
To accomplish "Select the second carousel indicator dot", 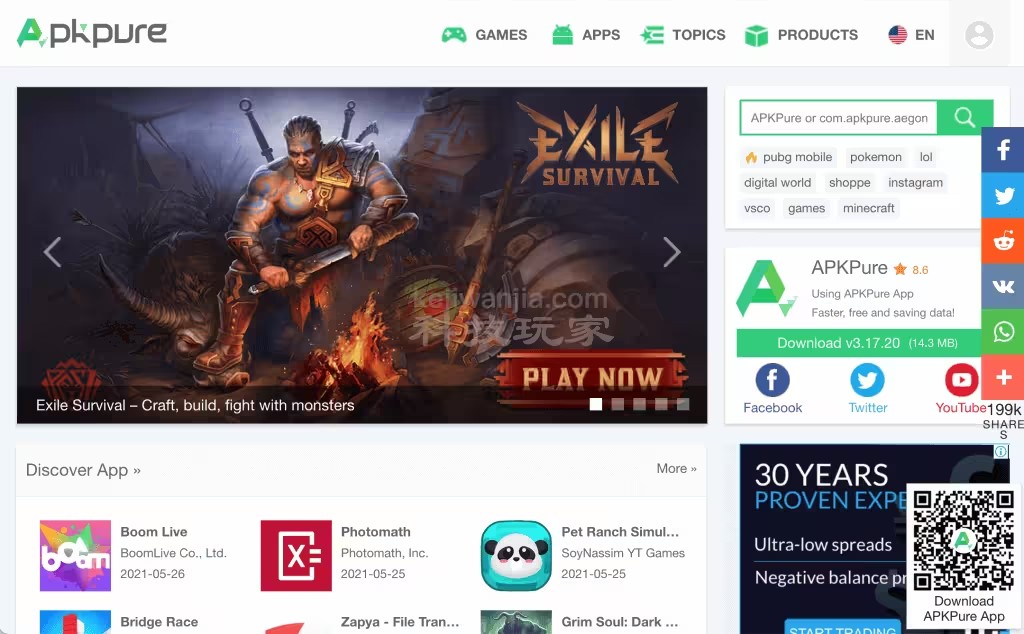I will point(617,404).
